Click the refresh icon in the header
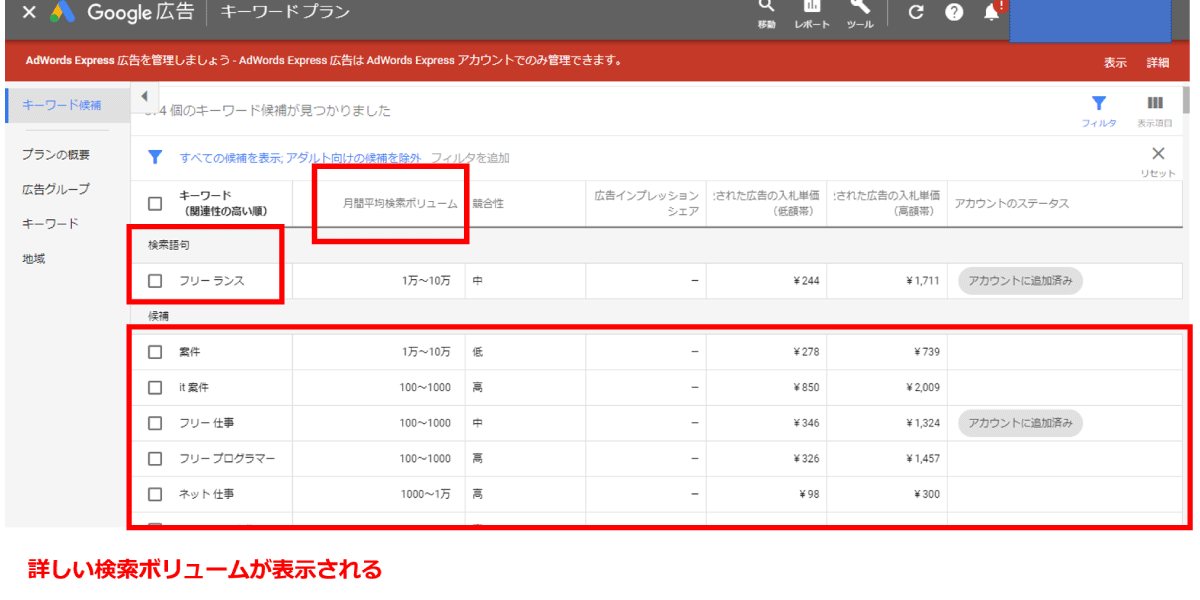 point(916,13)
